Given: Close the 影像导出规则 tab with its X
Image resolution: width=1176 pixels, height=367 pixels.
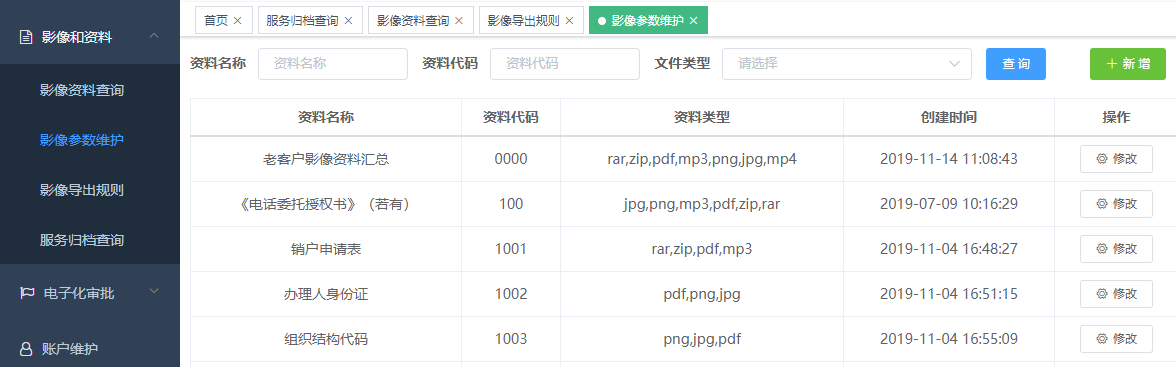Looking at the screenshot, I should coord(569,20).
